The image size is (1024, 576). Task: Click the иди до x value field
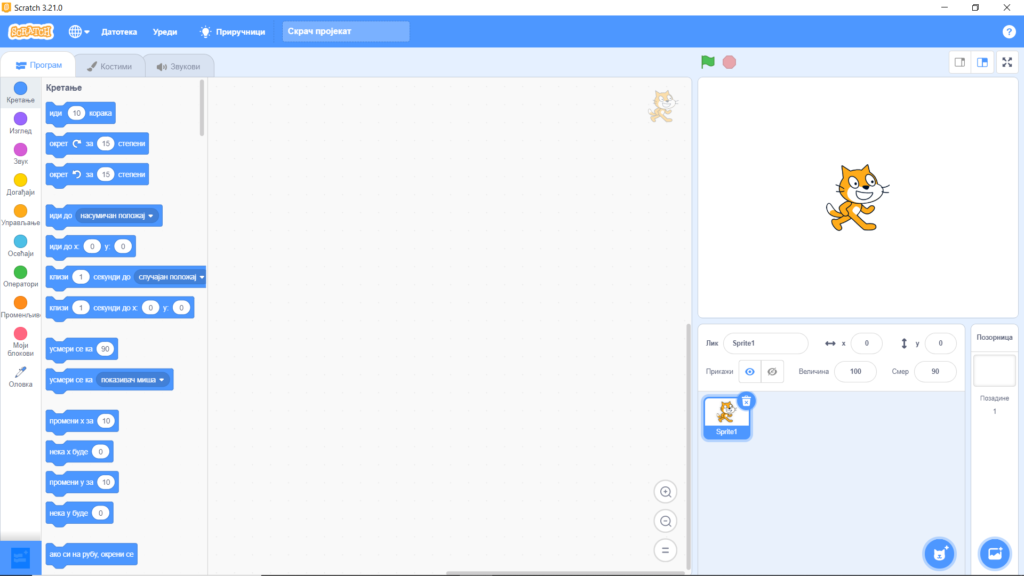[x=92, y=246]
